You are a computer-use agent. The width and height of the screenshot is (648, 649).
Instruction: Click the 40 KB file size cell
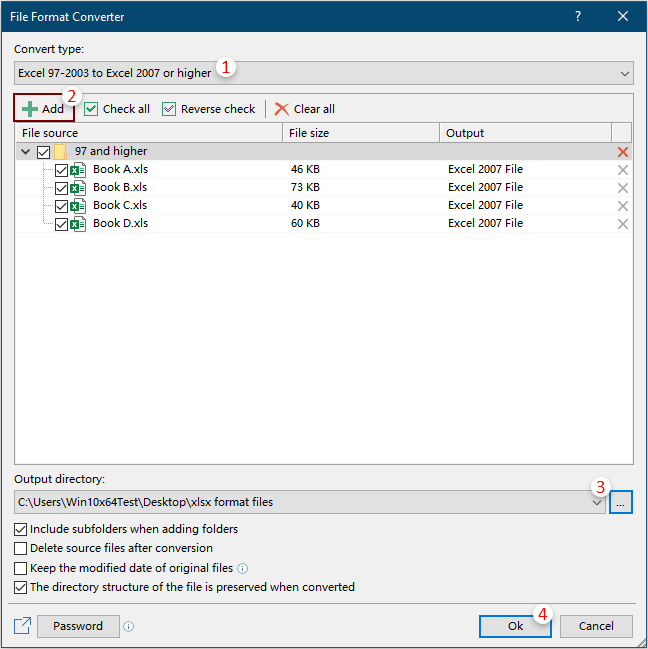pos(305,205)
